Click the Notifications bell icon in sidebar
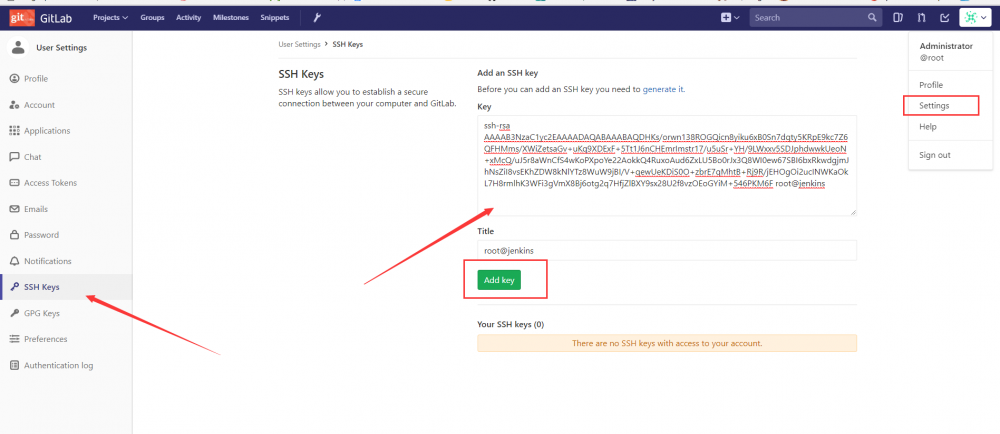Screen dimensions: 1000x434 14,261
